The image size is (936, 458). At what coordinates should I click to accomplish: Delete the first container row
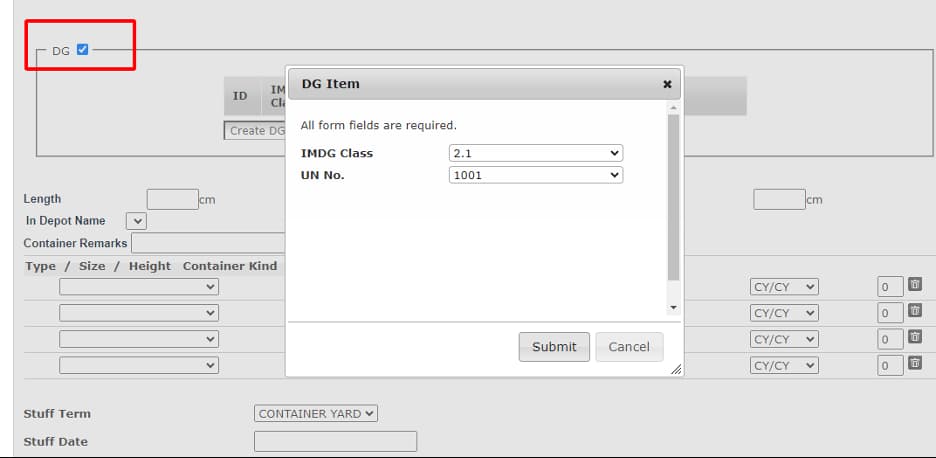(914, 285)
